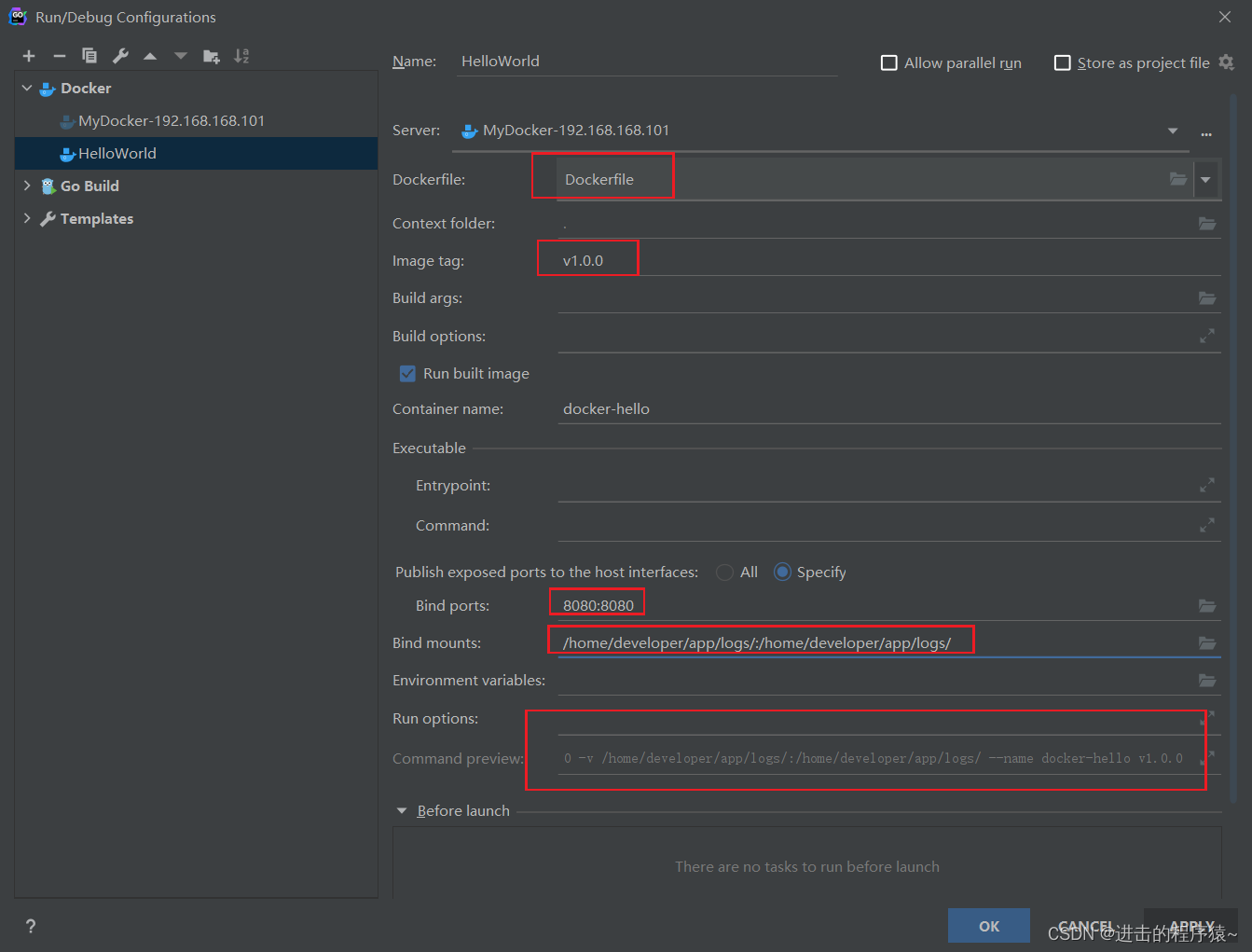Add a new configuration with plus icon
This screenshot has width=1252, height=952.
pos(29,56)
